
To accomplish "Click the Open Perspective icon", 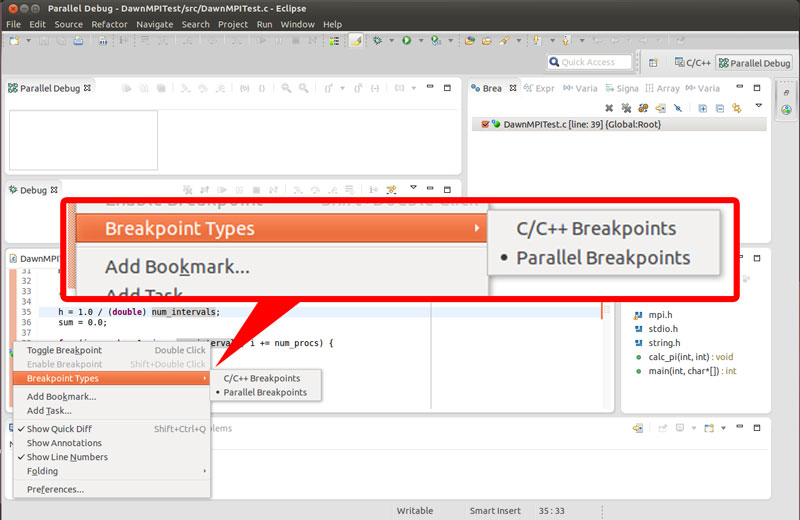I will [653, 63].
